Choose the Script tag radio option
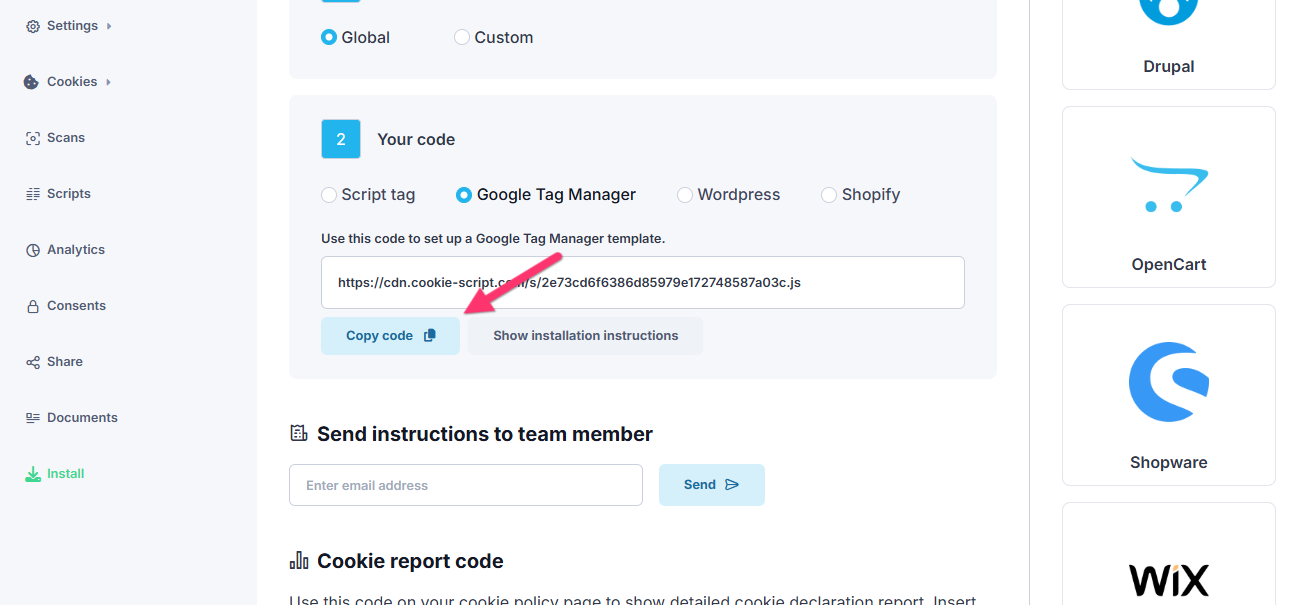 pyautogui.click(x=329, y=195)
